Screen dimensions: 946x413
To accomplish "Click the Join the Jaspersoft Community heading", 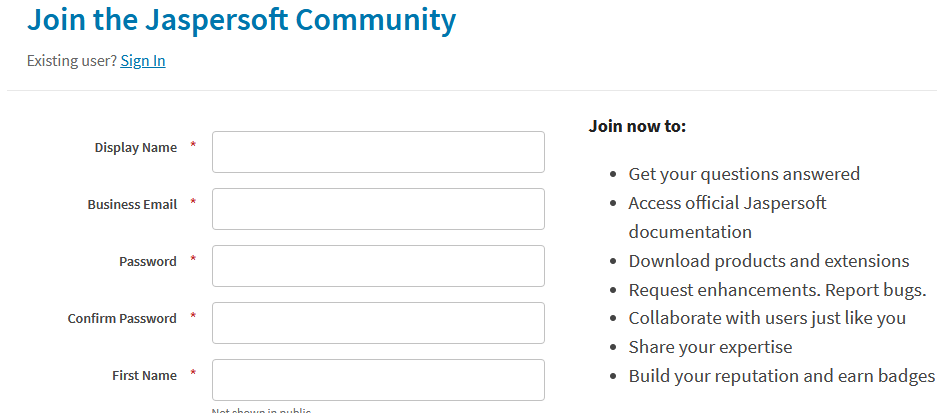I will click(241, 19).
